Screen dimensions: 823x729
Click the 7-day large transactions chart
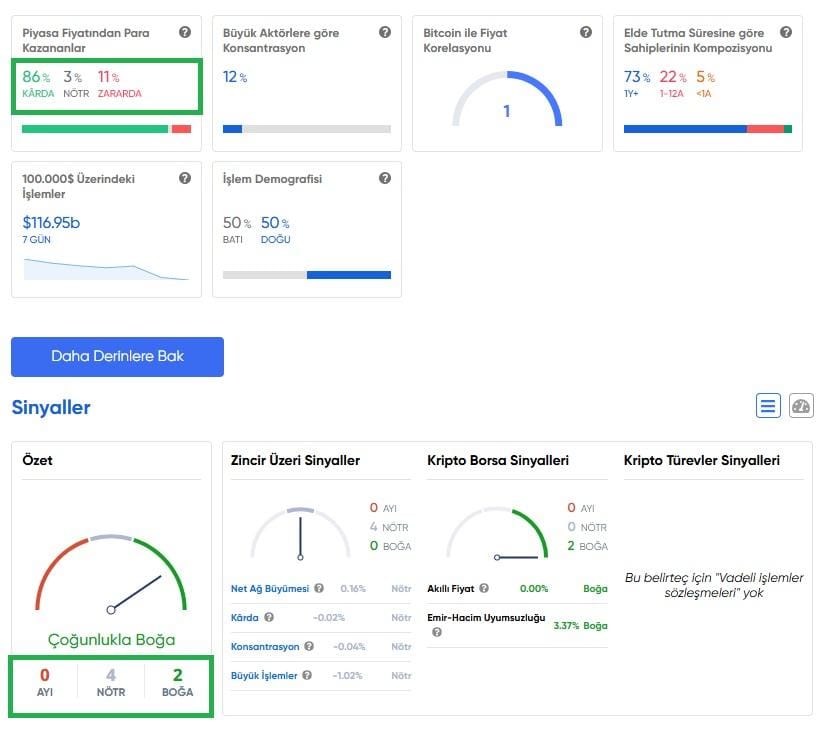106,269
